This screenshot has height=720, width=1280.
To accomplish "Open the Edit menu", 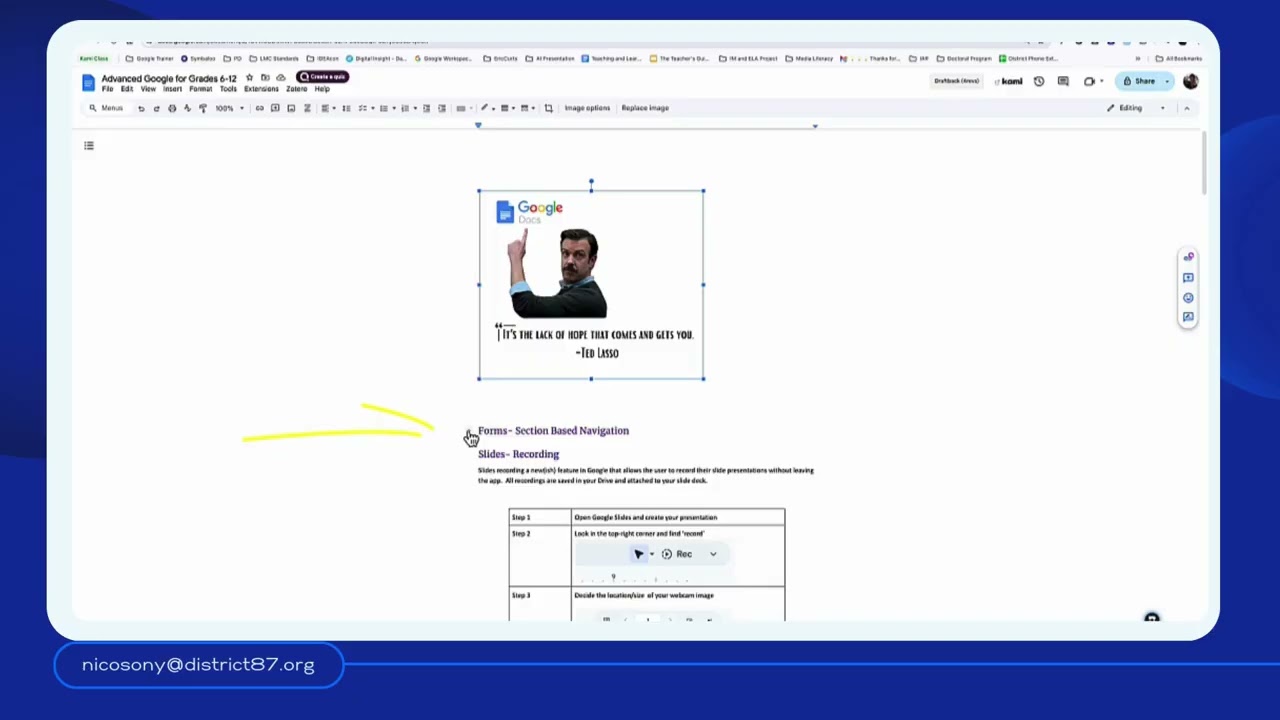I will point(127,89).
